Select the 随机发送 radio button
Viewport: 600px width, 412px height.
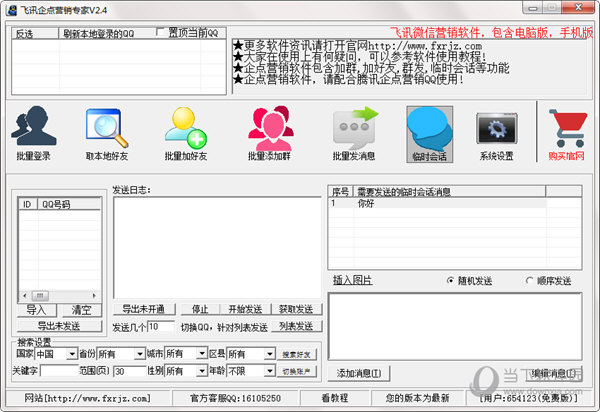(450, 281)
